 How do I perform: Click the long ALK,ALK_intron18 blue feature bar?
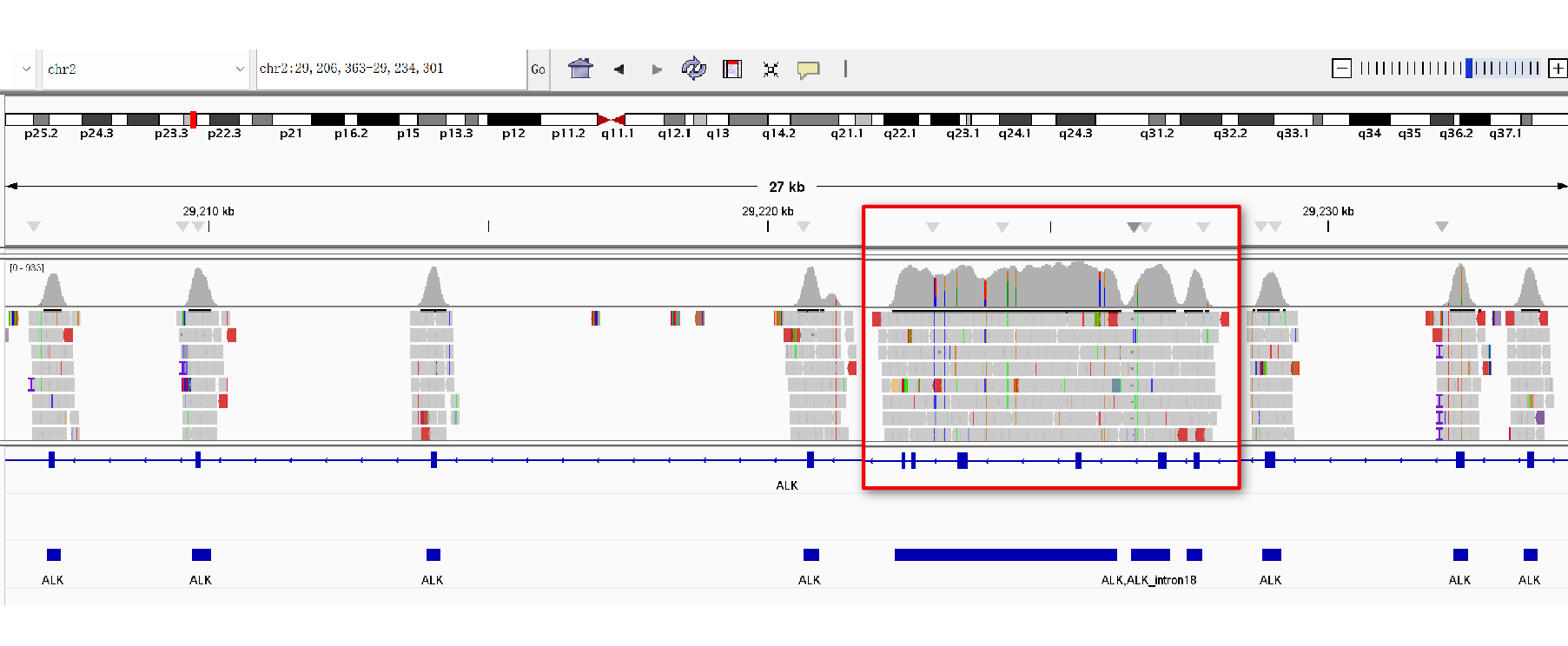pos(1005,555)
